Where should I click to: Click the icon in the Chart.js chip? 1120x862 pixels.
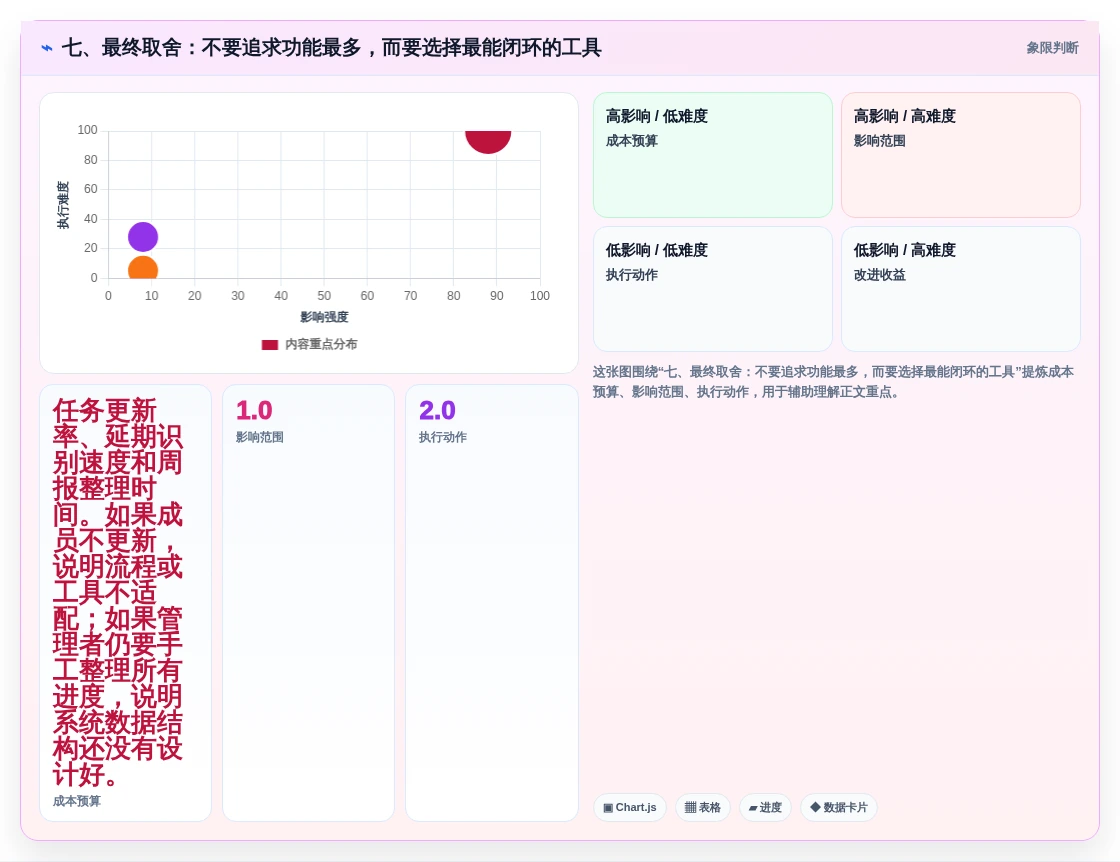click(608, 808)
